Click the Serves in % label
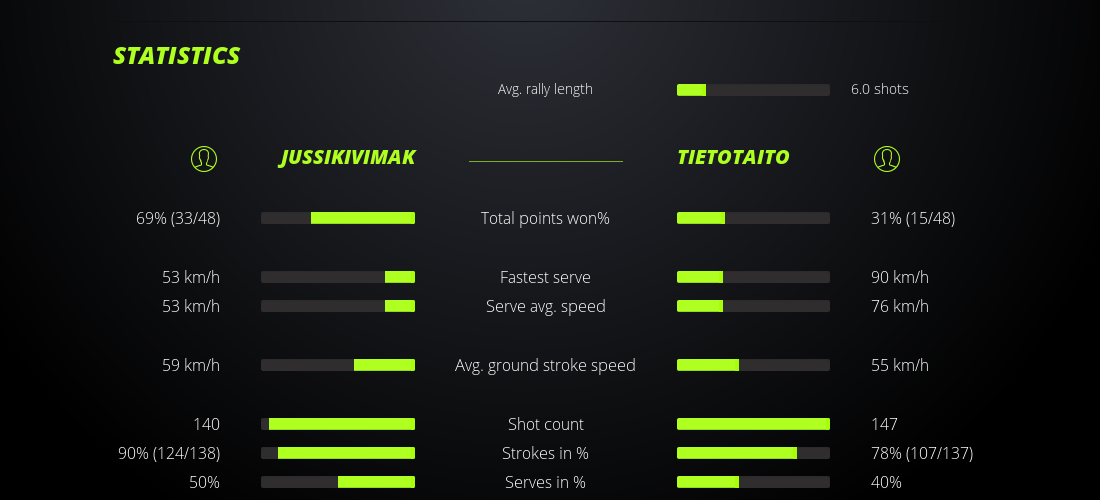1100x500 pixels. (x=545, y=482)
